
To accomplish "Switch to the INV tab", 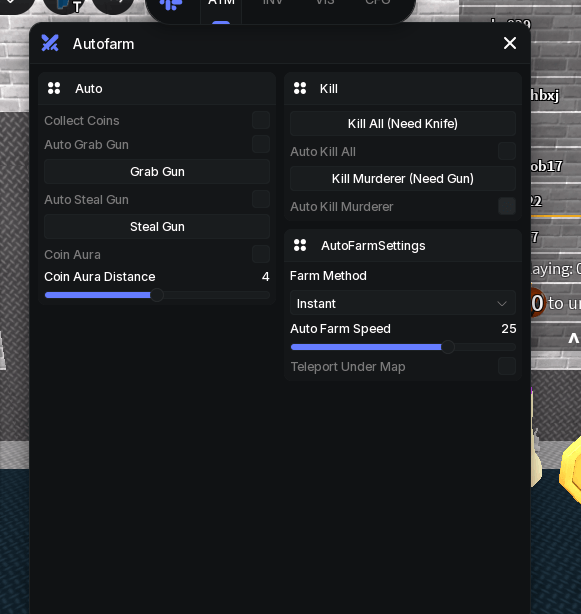I will 272,3.
